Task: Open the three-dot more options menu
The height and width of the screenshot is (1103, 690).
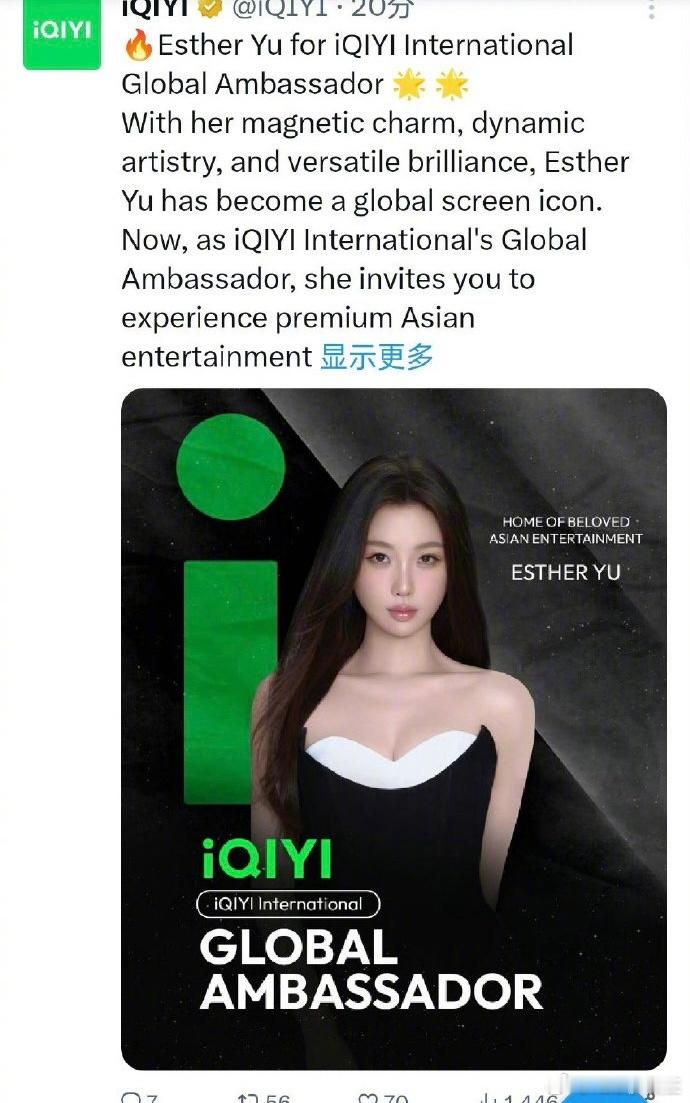Action: (651, 8)
